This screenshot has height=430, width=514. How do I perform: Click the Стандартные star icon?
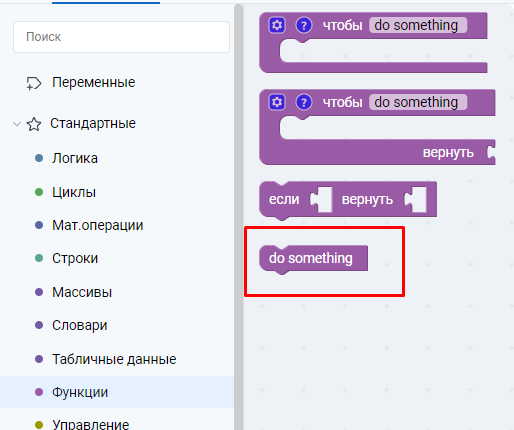coord(34,124)
